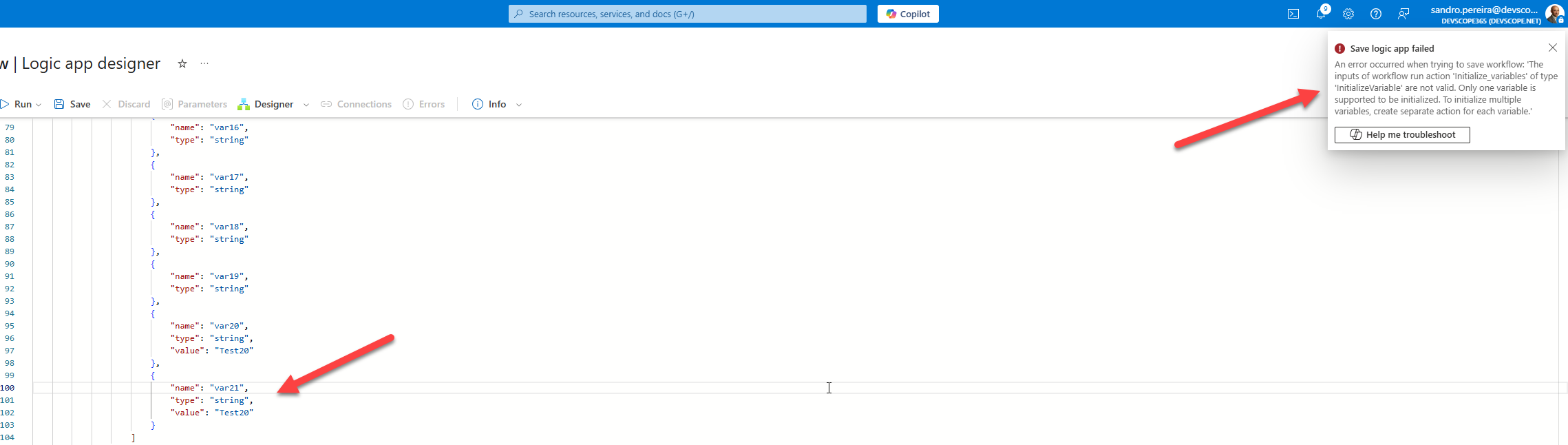Viewport: 1568px width, 445px height.
Task: Dismiss the Save logic app failed notification
Action: coord(1553,48)
